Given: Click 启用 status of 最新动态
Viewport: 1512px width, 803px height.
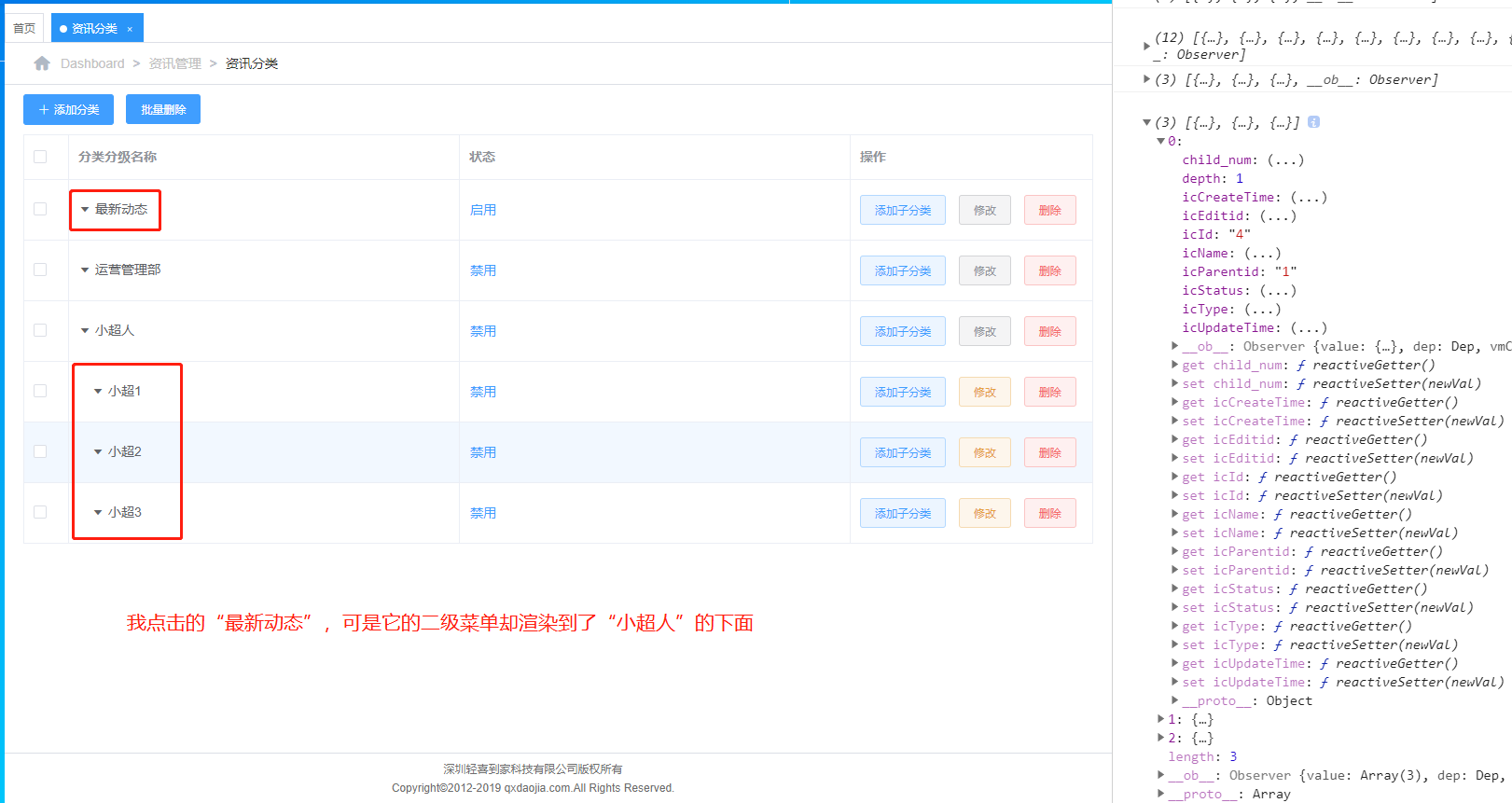Looking at the screenshot, I should tap(482, 210).
